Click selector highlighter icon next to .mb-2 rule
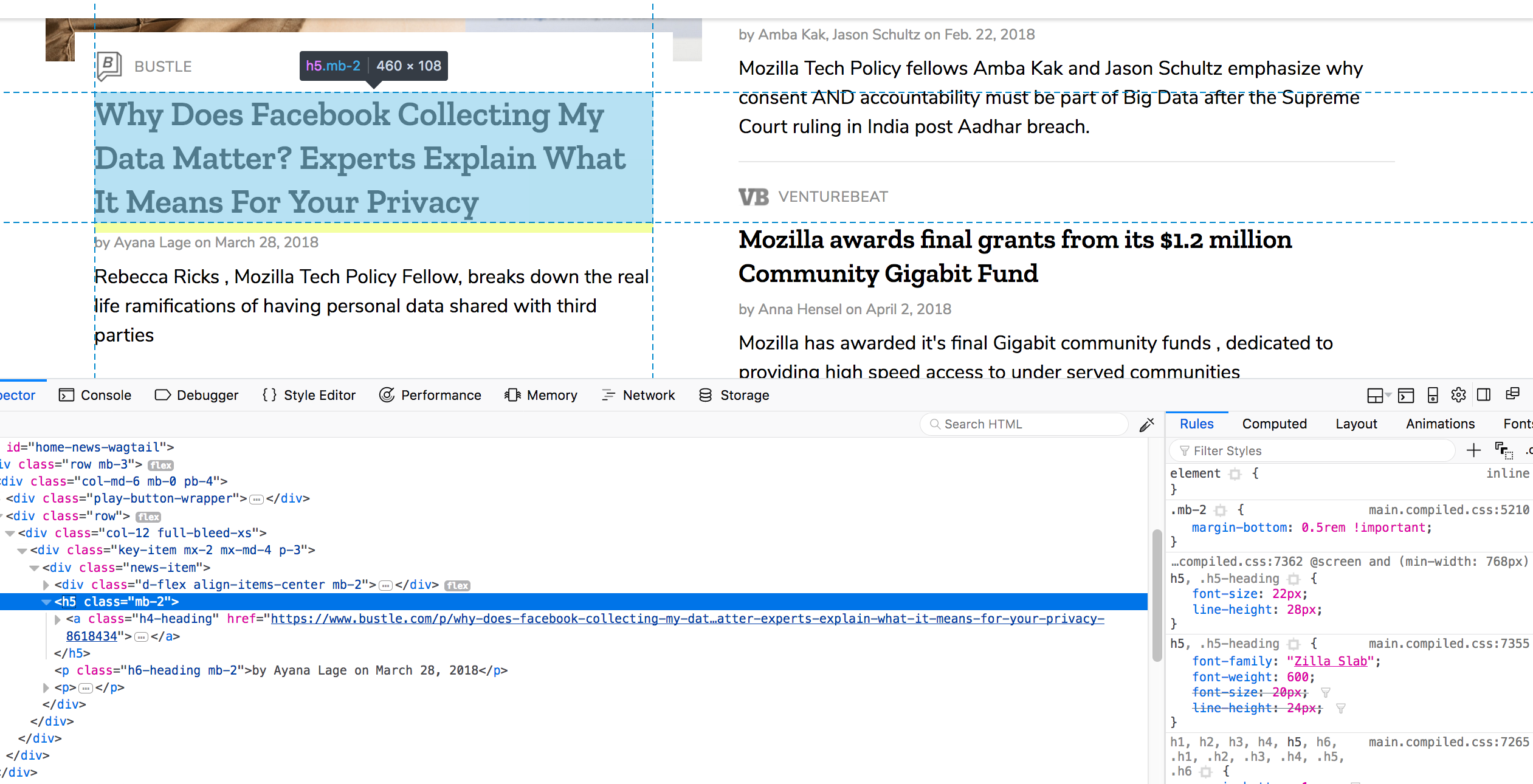1533x784 pixels. (1221, 511)
